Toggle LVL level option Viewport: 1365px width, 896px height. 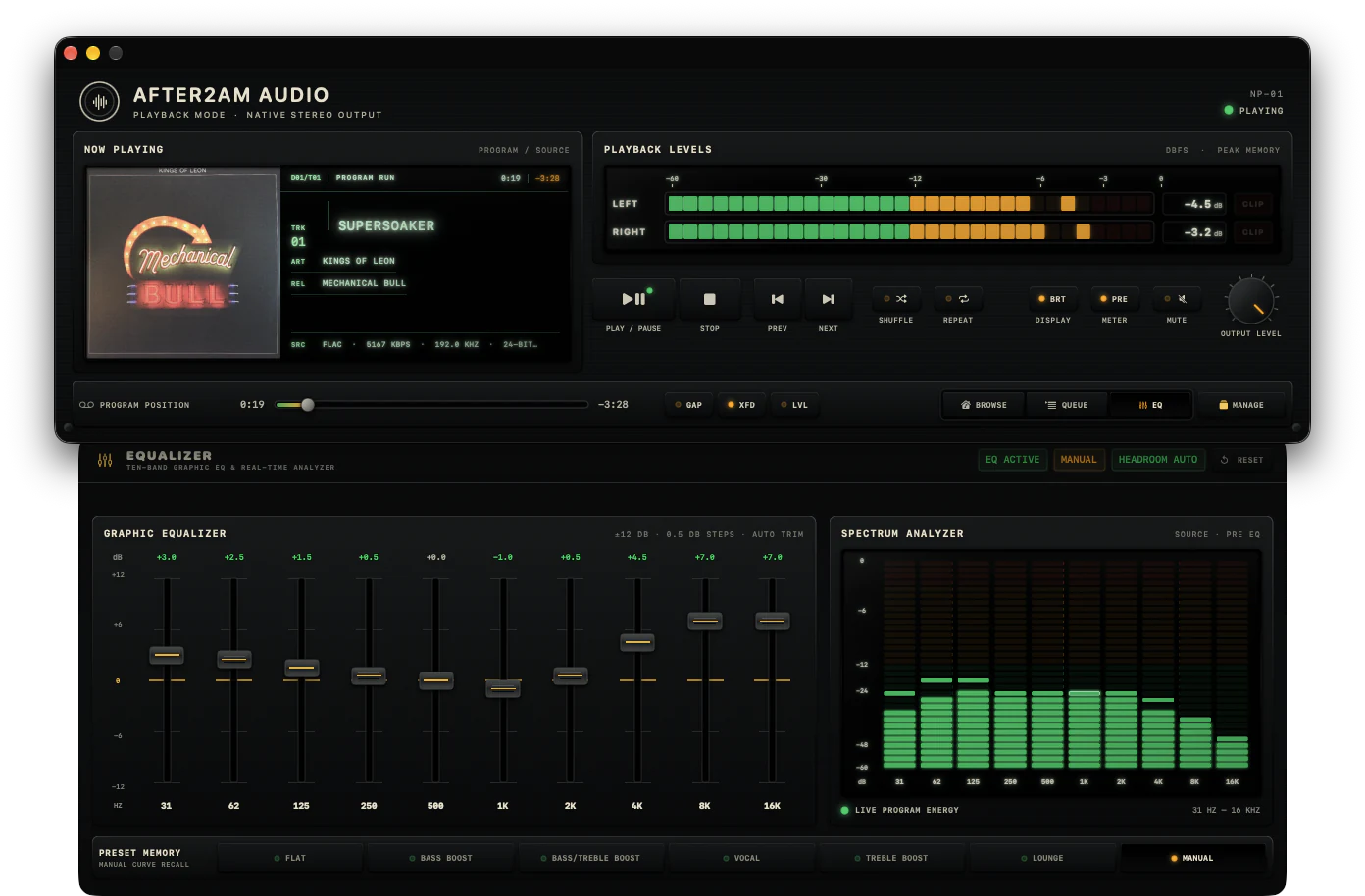(x=795, y=405)
